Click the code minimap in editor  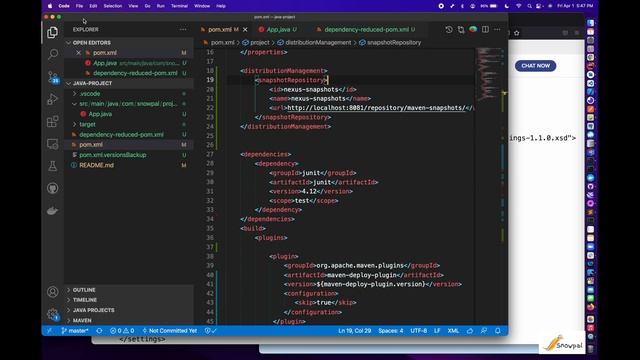tap(488, 74)
